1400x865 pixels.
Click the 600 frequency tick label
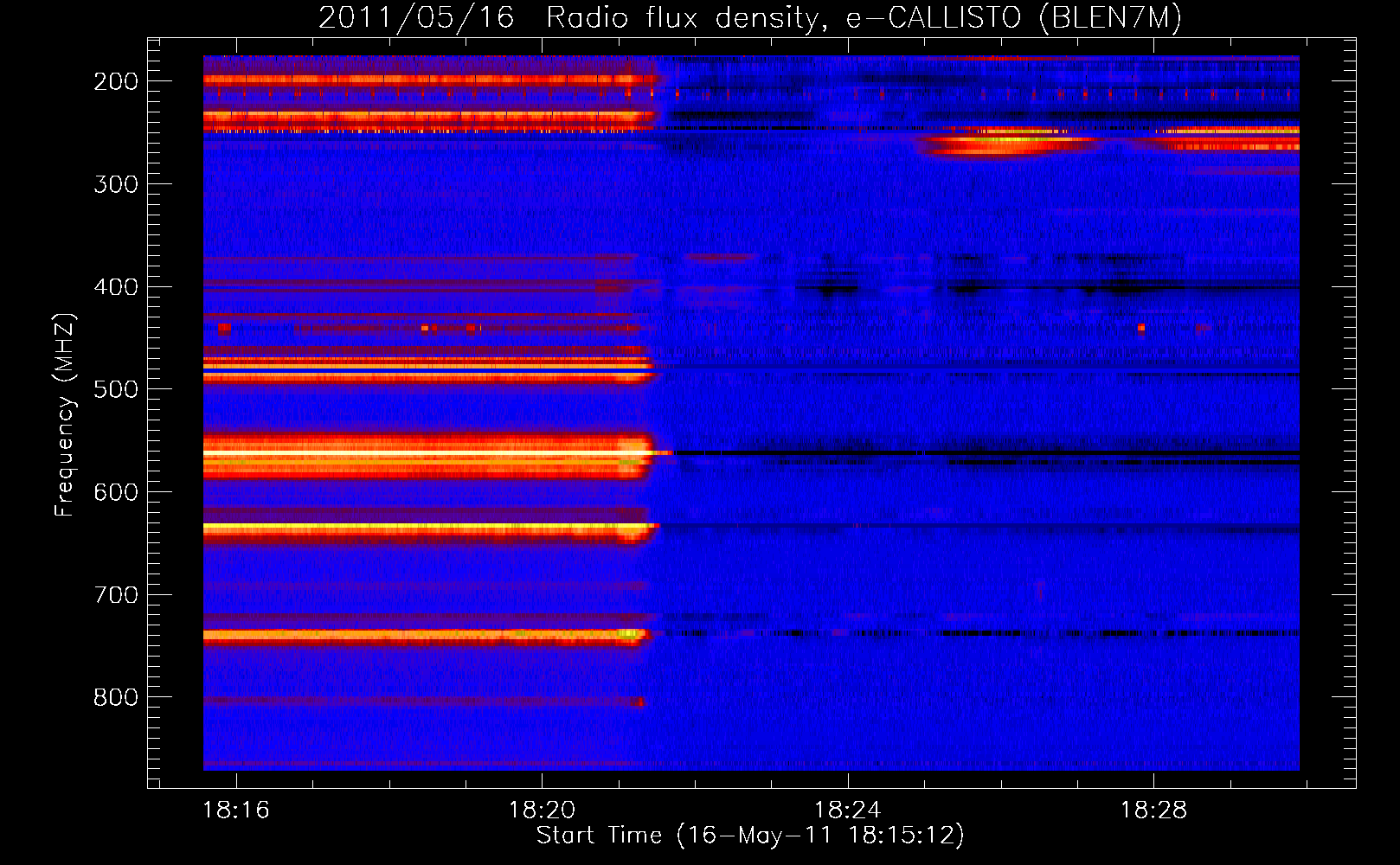tap(116, 492)
